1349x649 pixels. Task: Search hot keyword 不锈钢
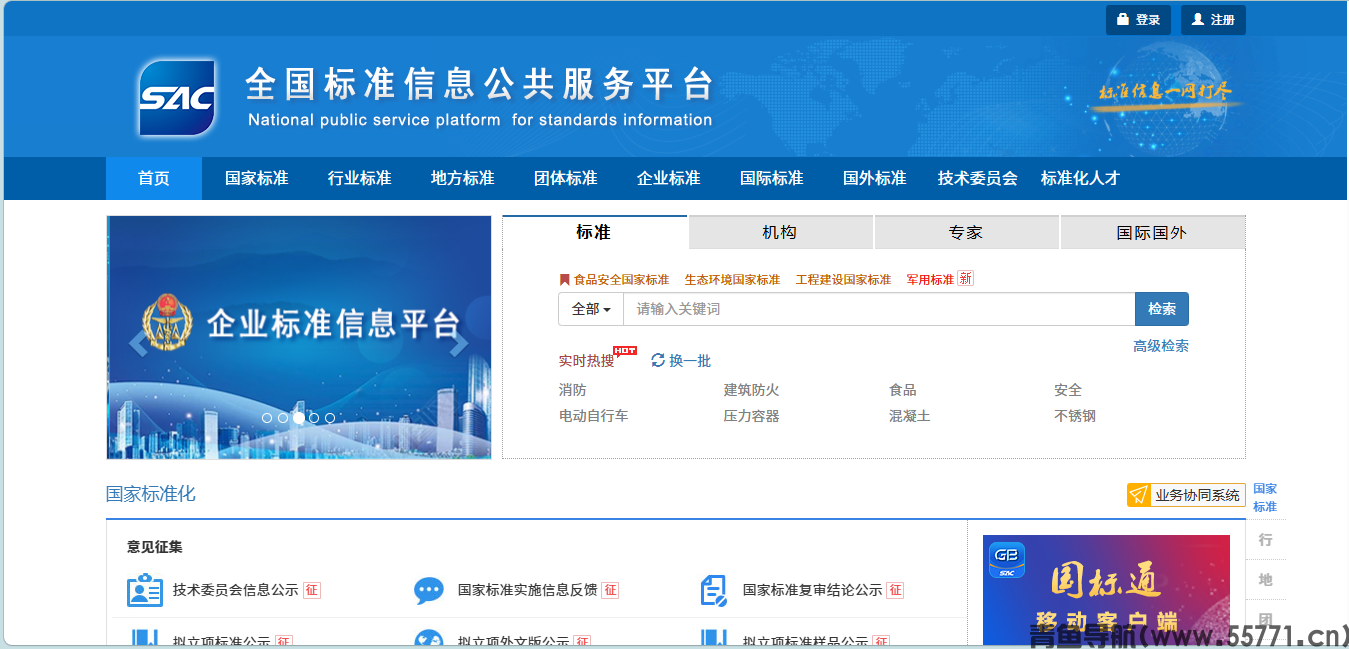pyautogui.click(x=1075, y=416)
